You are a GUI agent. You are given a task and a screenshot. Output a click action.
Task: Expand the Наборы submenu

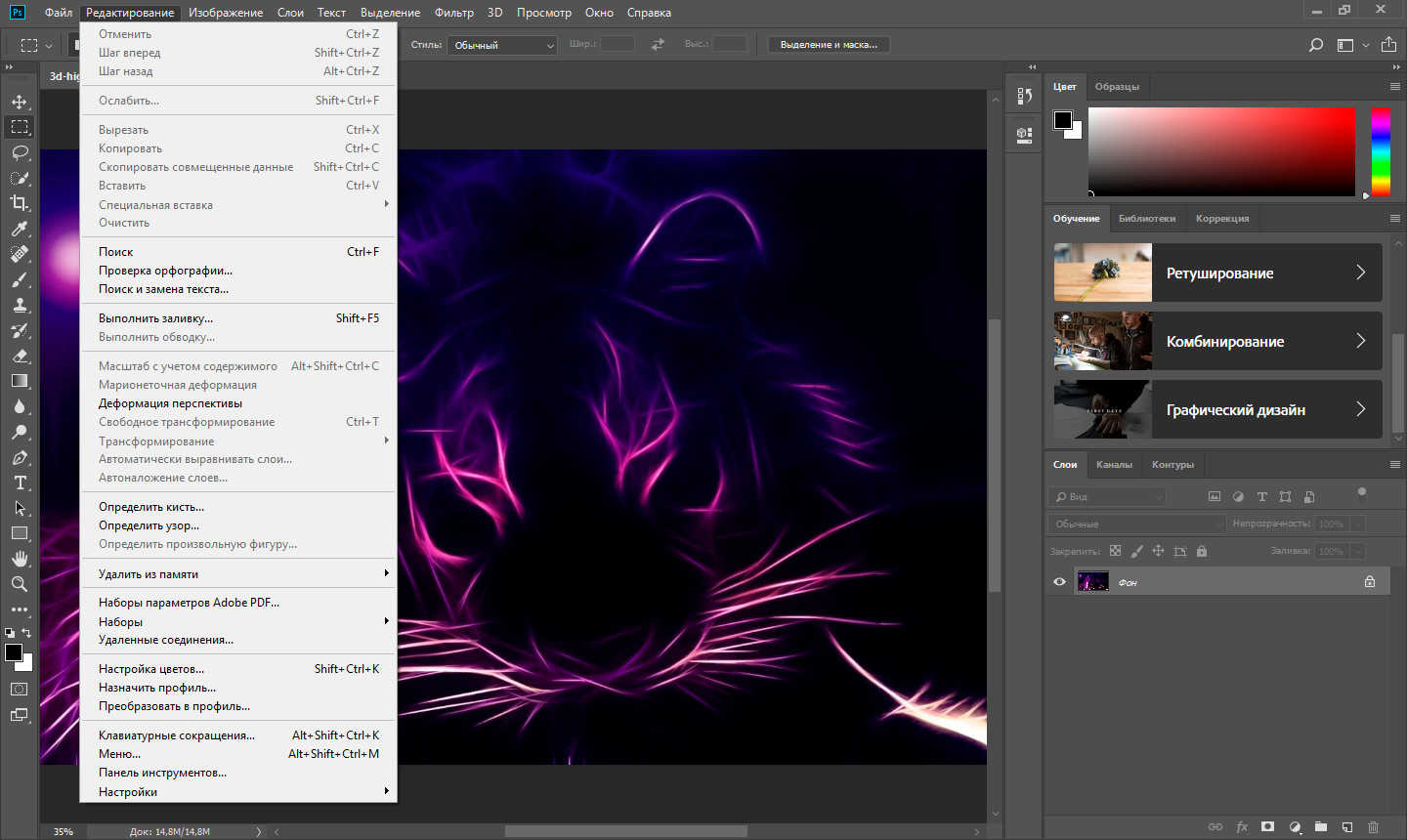238,621
